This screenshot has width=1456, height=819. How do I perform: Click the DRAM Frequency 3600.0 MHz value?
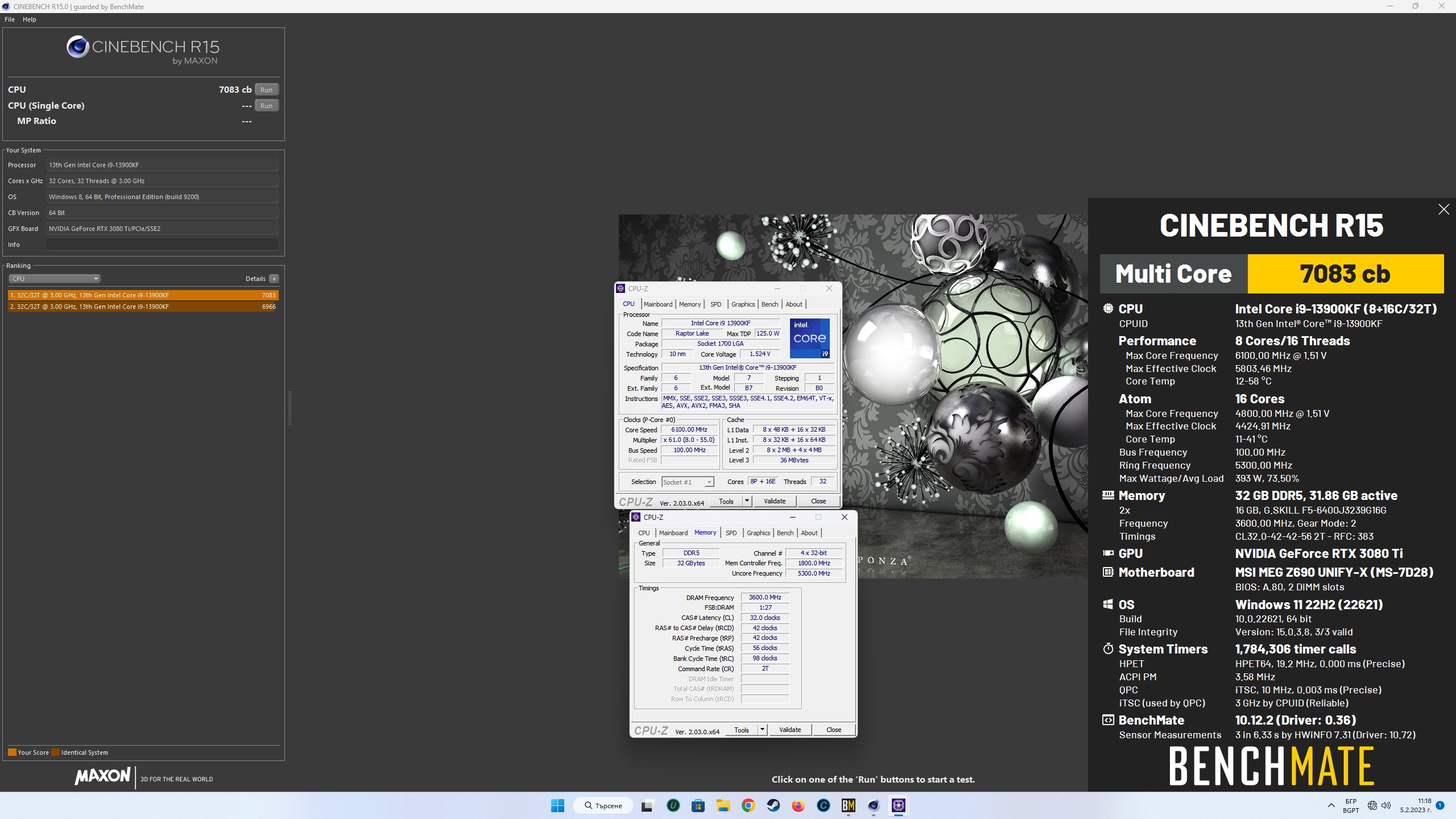pos(765,597)
